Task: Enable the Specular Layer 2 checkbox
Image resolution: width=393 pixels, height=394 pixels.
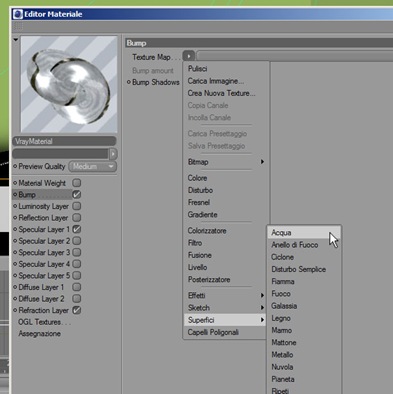Action: 77,241
